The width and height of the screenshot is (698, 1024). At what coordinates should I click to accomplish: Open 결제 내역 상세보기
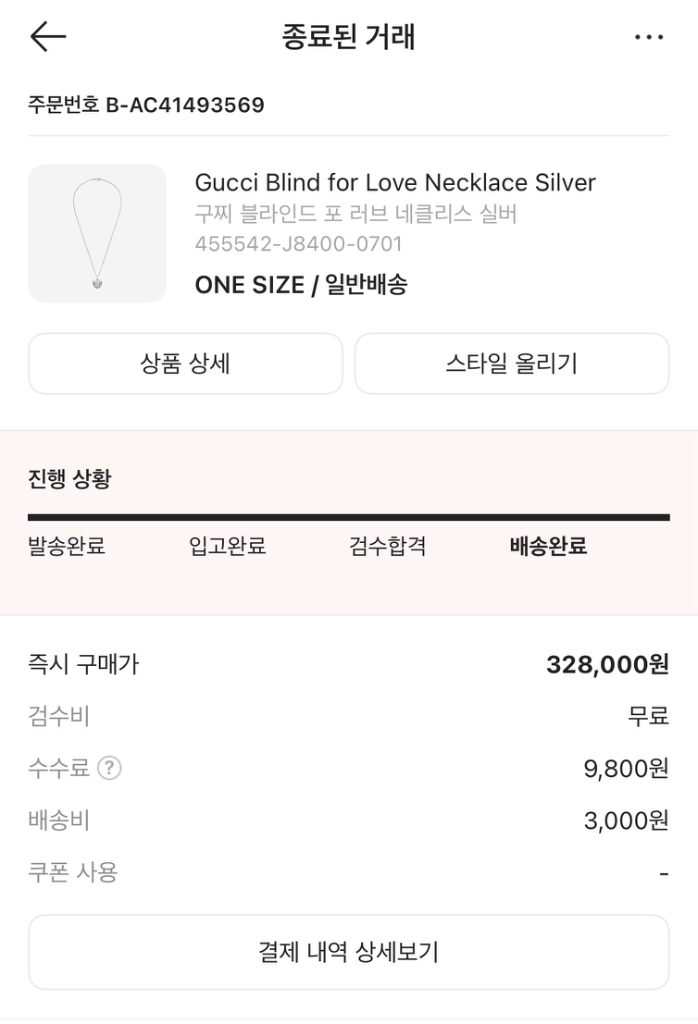click(348, 952)
